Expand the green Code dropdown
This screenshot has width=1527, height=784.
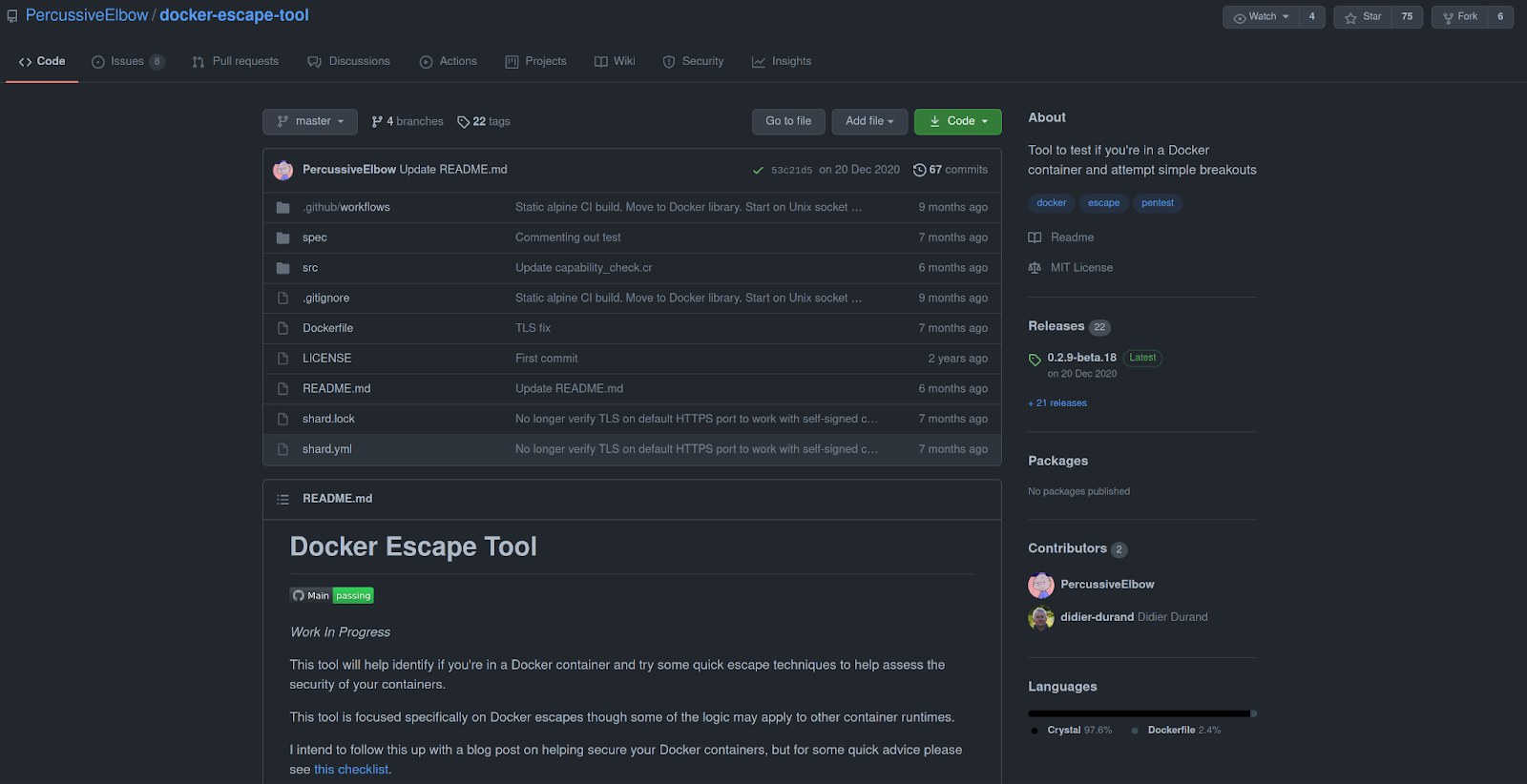point(958,121)
